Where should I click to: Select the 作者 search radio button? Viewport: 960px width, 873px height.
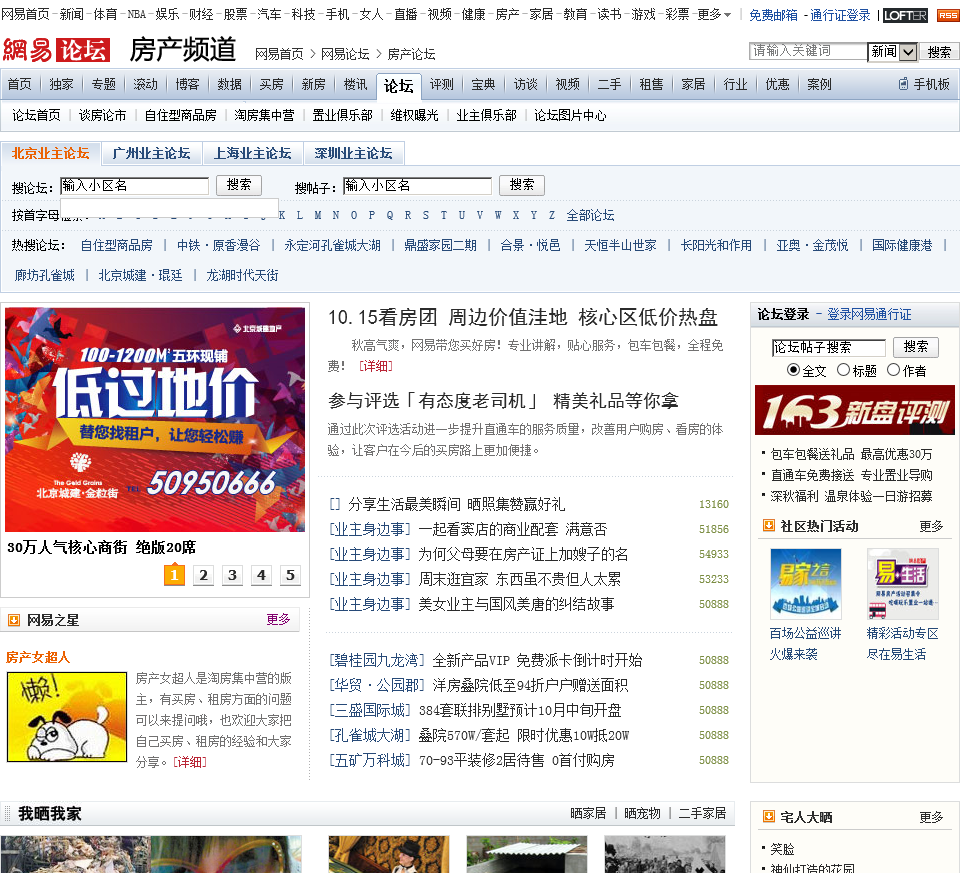[x=893, y=370]
